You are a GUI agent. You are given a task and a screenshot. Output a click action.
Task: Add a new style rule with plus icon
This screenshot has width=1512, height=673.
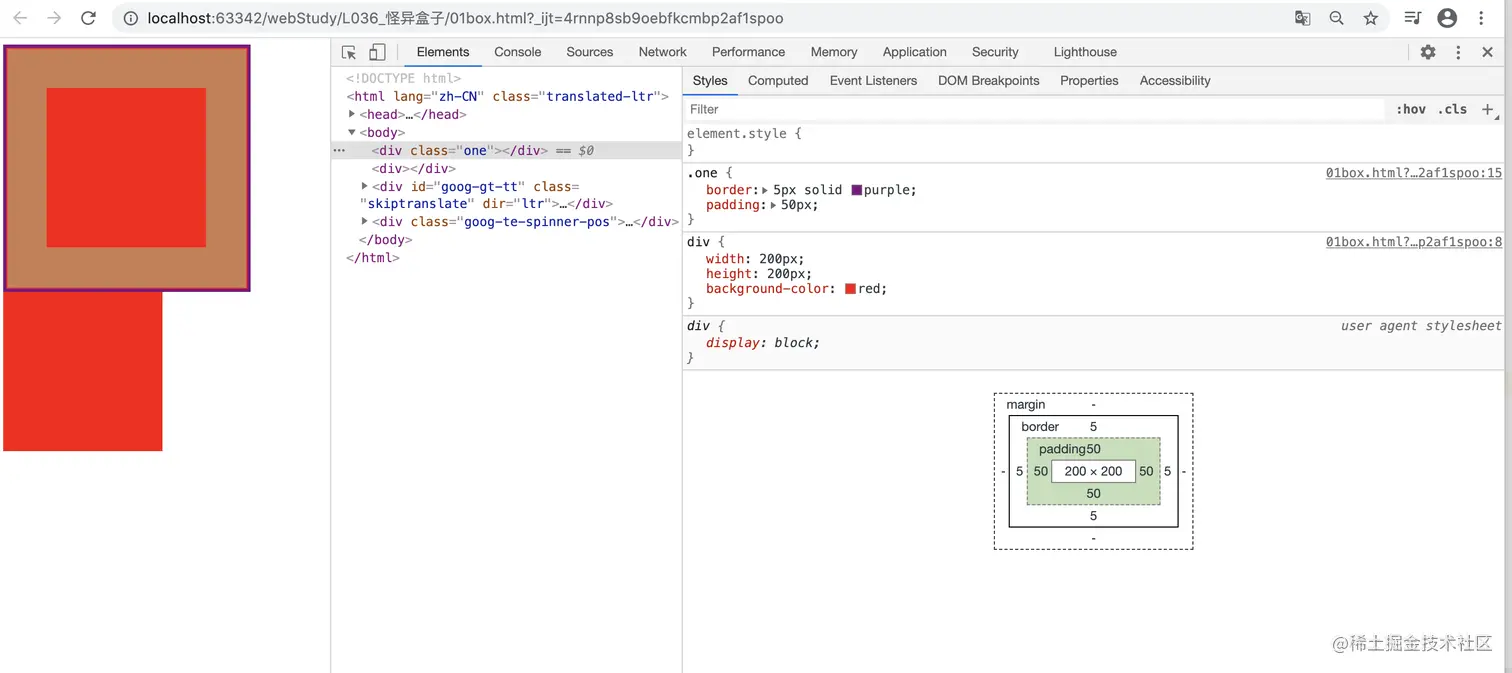click(1487, 109)
